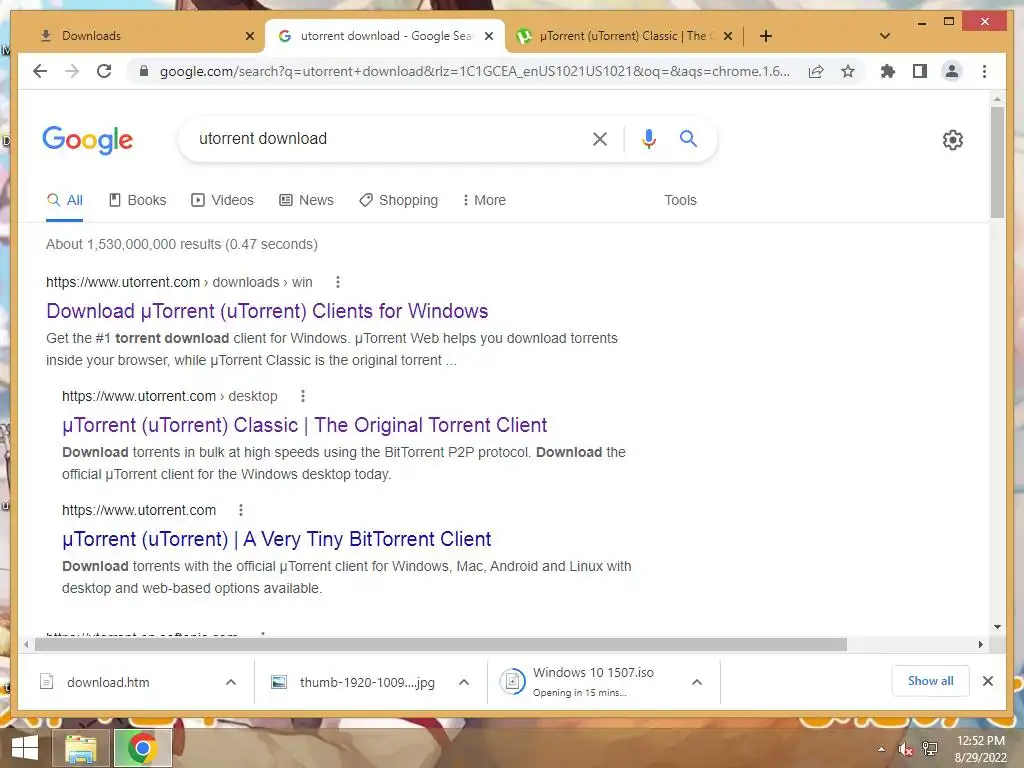1024x768 pixels.
Task: Open options for utorrent.com downloads result
Action: [x=338, y=282]
